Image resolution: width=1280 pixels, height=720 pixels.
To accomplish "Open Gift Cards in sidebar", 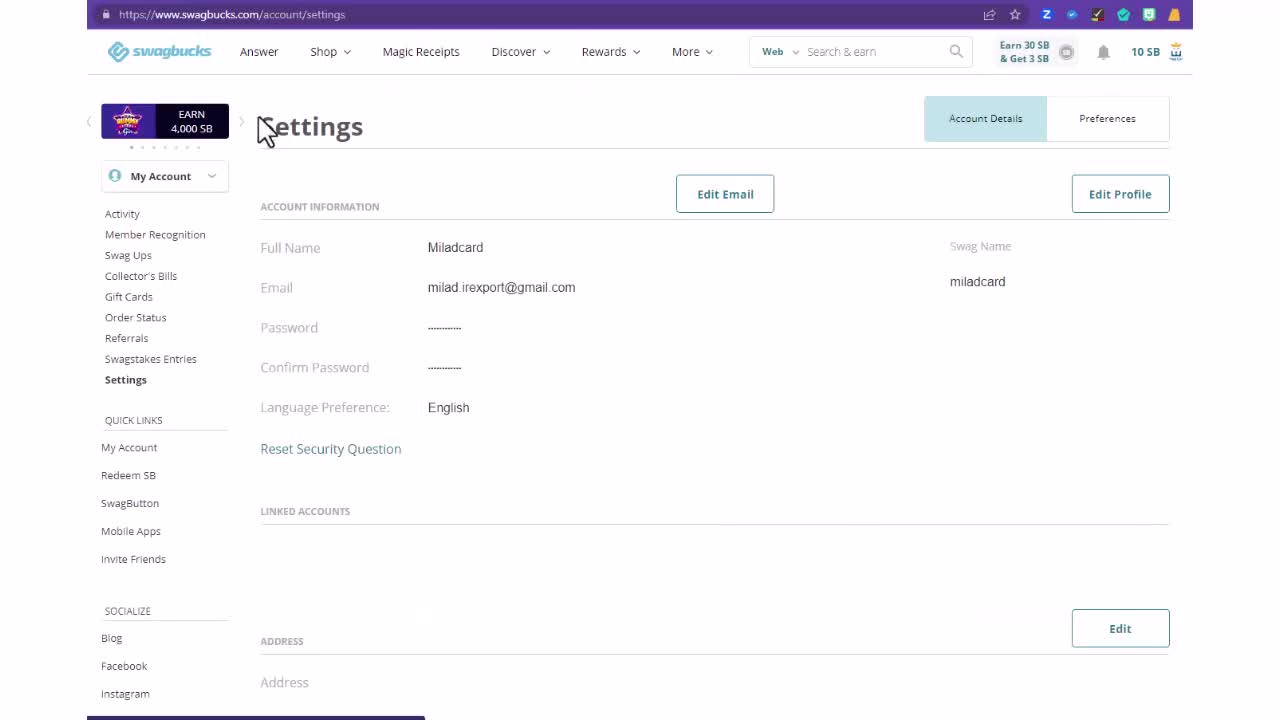I will pos(129,297).
